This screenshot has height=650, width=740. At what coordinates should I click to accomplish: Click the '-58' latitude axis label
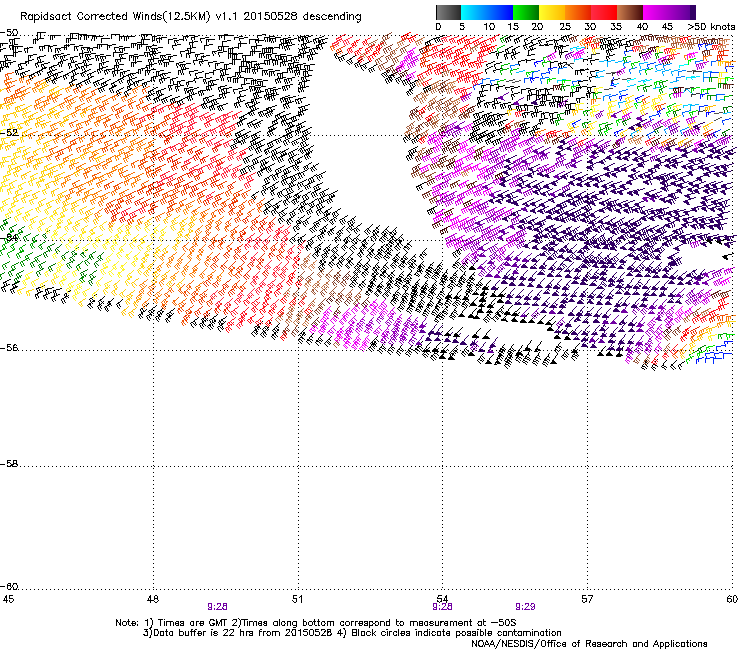pyautogui.click(x=9, y=464)
